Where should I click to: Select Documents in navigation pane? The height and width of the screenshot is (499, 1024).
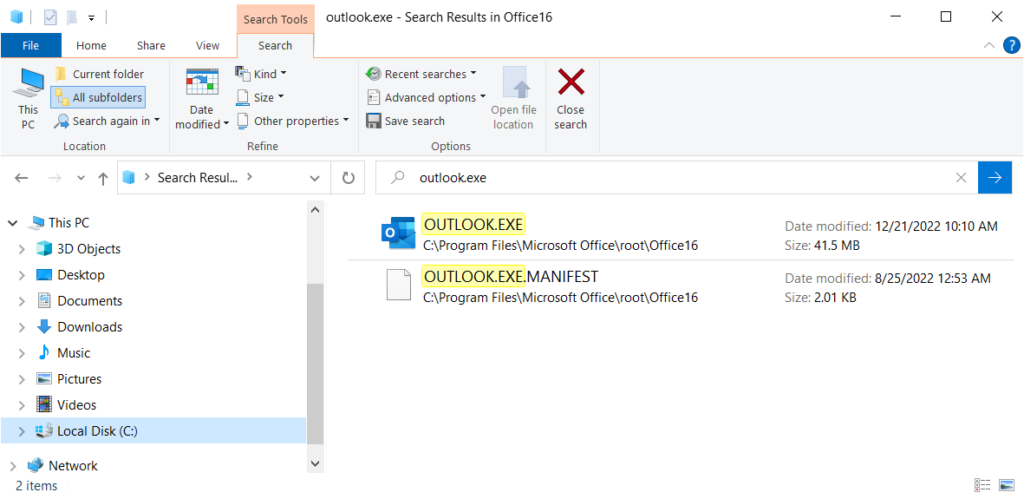[x=90, y=301]
